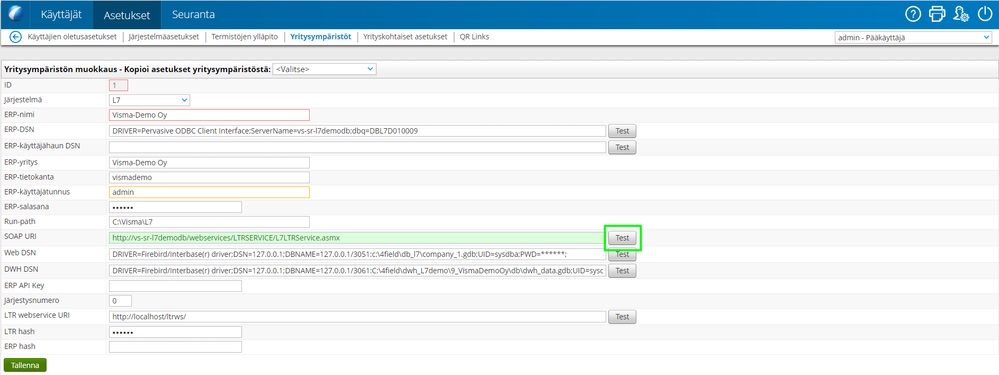The width and height of the screenshot is (999, 375).
Task: Click the printer icon in header
Action: pos(937,14)
